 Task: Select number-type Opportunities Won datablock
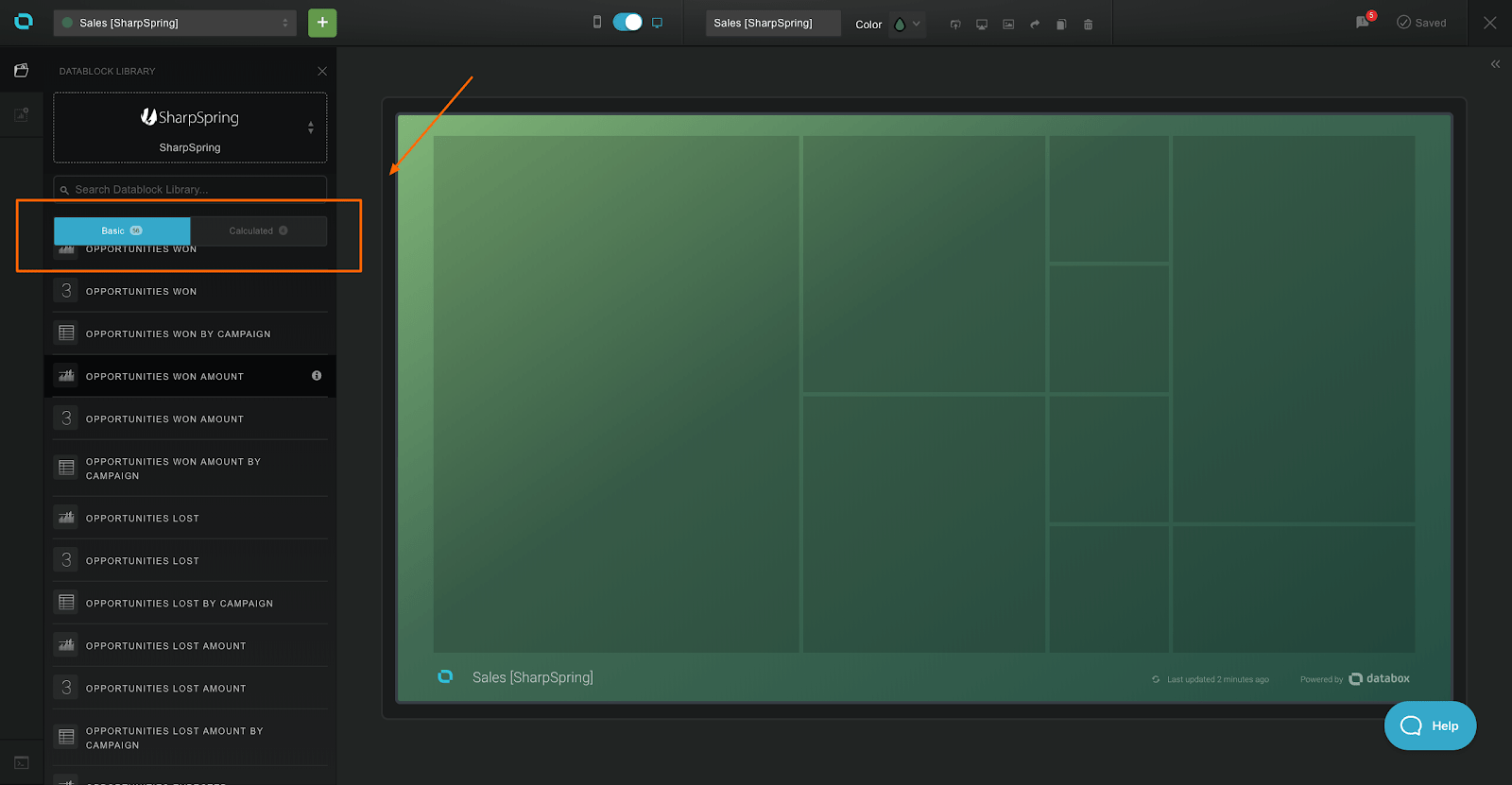click(x=190, y=291)
